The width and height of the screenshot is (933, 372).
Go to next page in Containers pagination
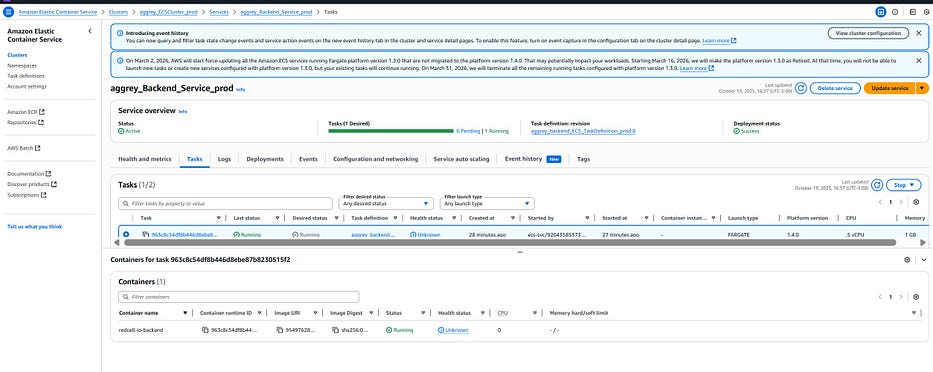[901, 296]
